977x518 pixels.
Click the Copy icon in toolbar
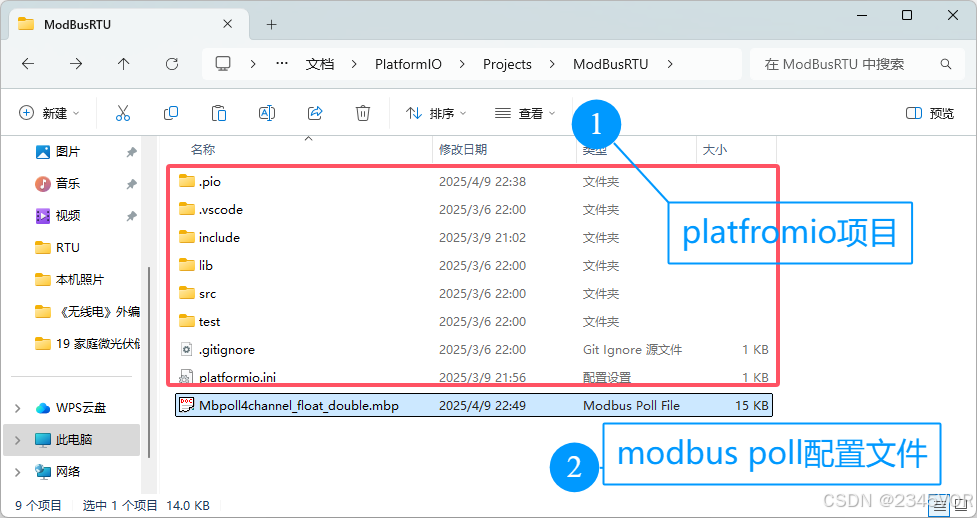coord(171,113)
